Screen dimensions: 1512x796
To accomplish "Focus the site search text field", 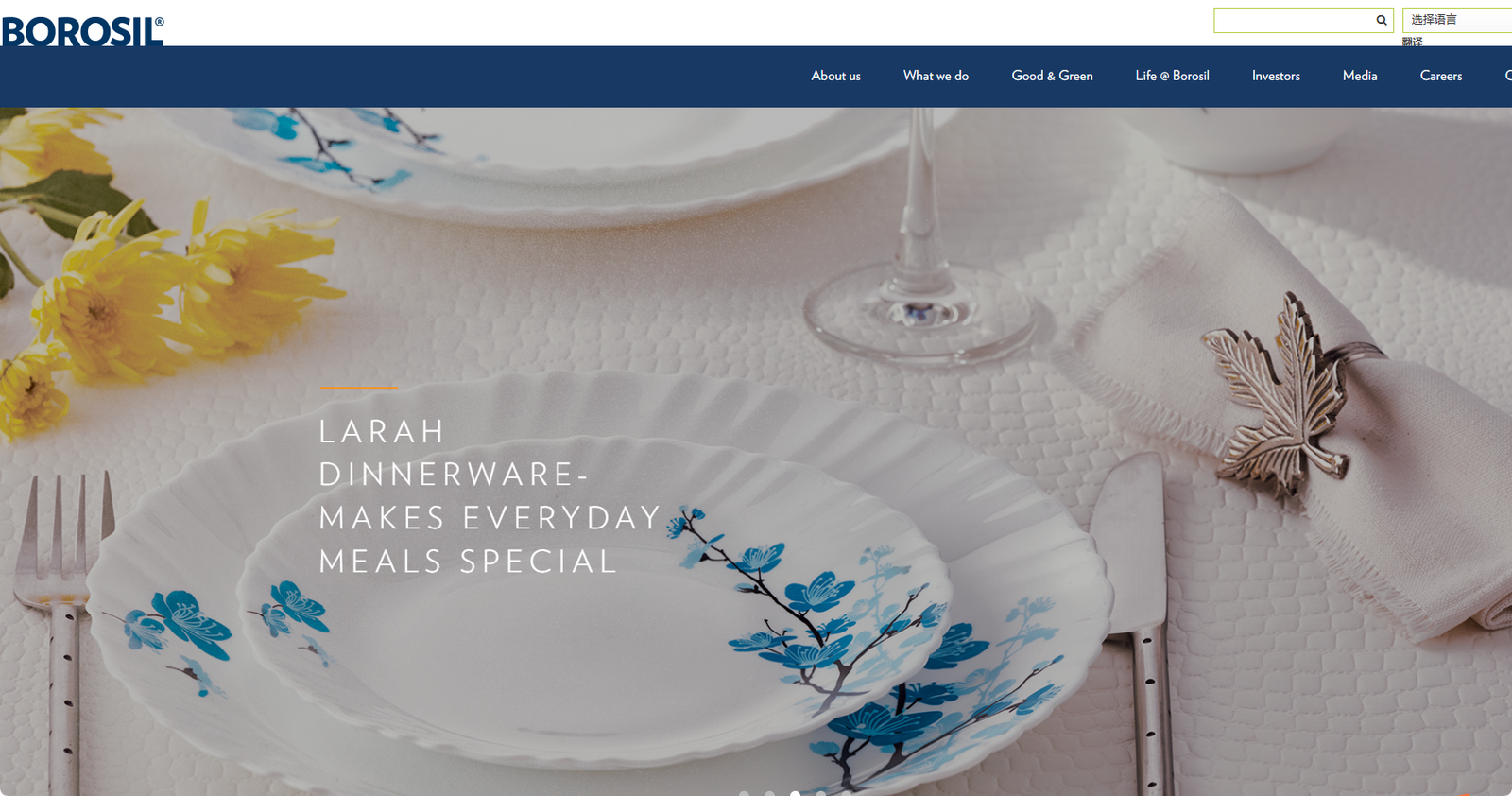I will [1294, 20].
